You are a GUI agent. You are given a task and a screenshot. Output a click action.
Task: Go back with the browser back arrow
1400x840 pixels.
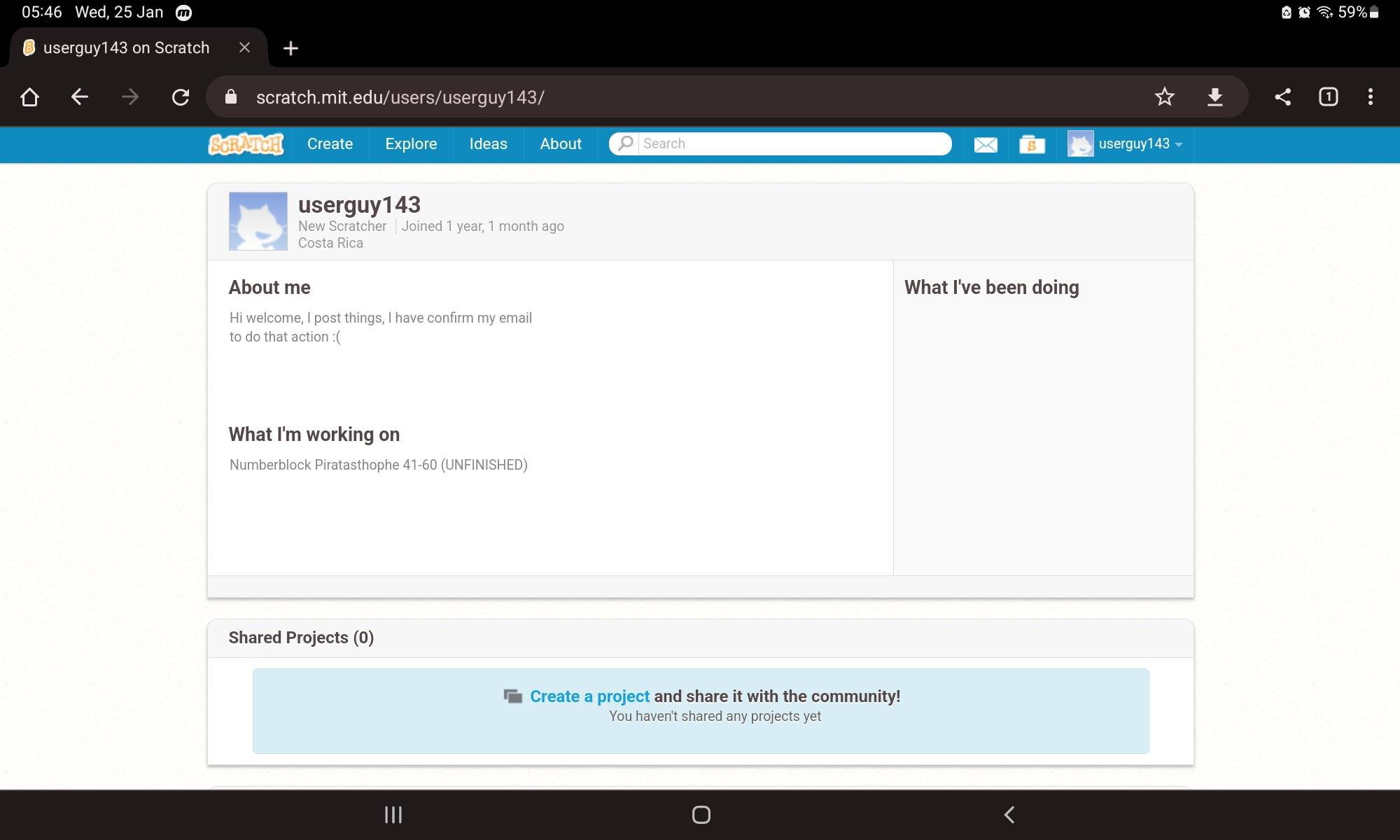80,97
